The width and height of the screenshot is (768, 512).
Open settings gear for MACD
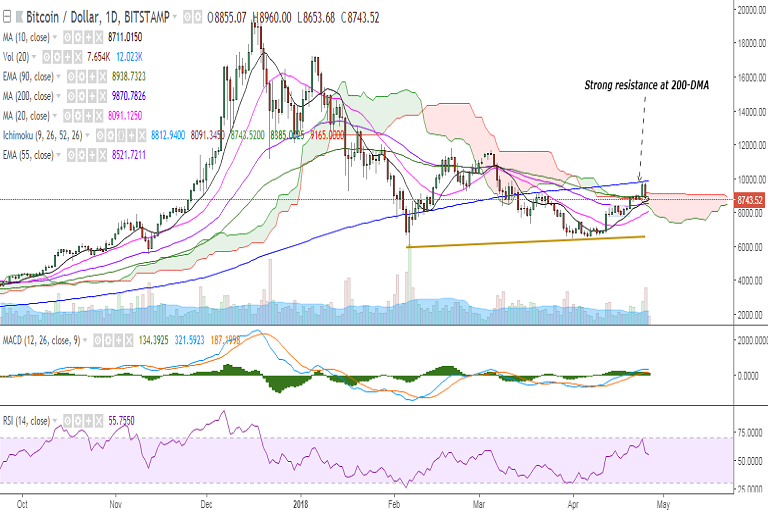(108, 340)
